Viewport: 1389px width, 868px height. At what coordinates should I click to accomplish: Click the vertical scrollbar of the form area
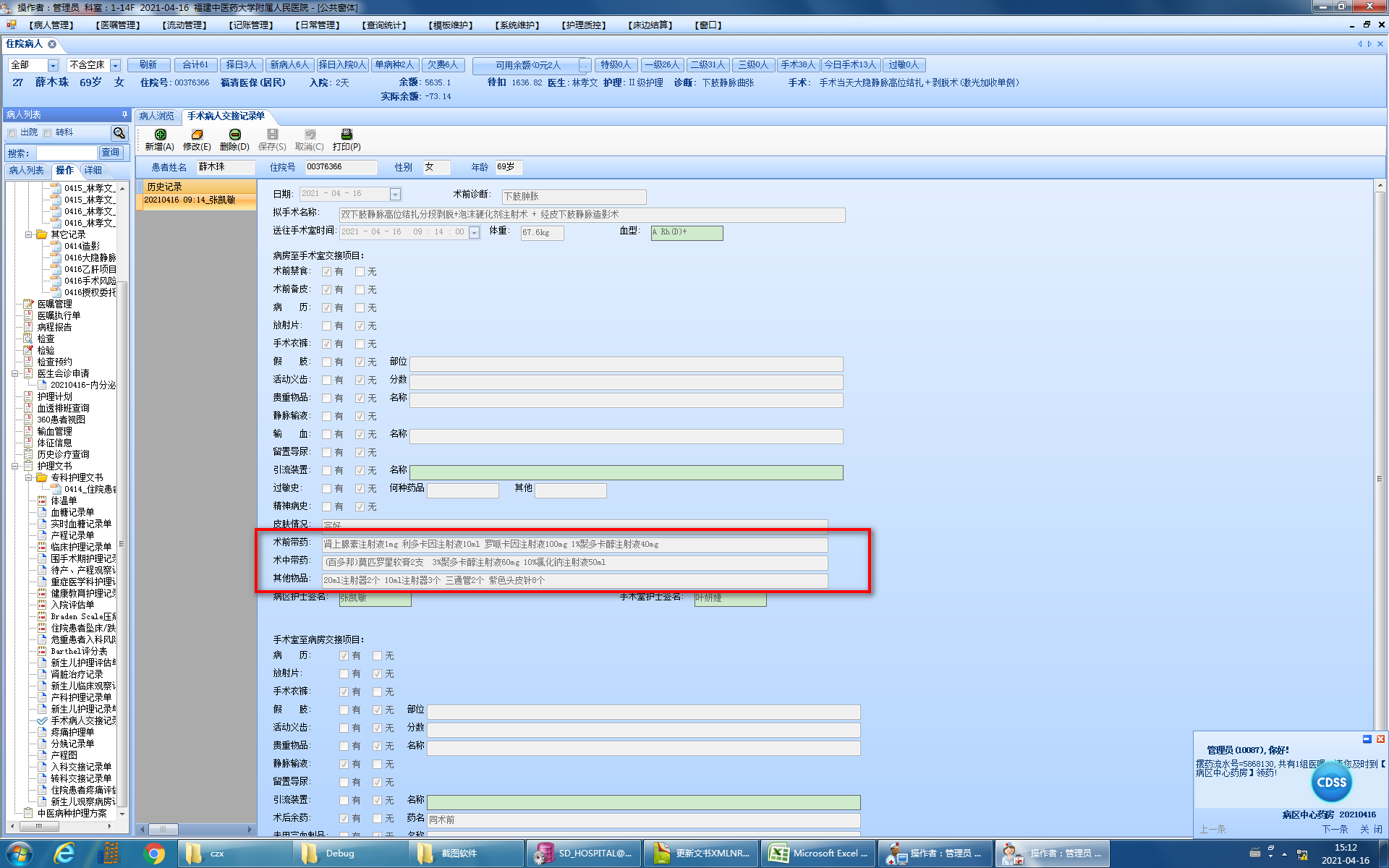pyautogui.click(x=1379, y=477)
